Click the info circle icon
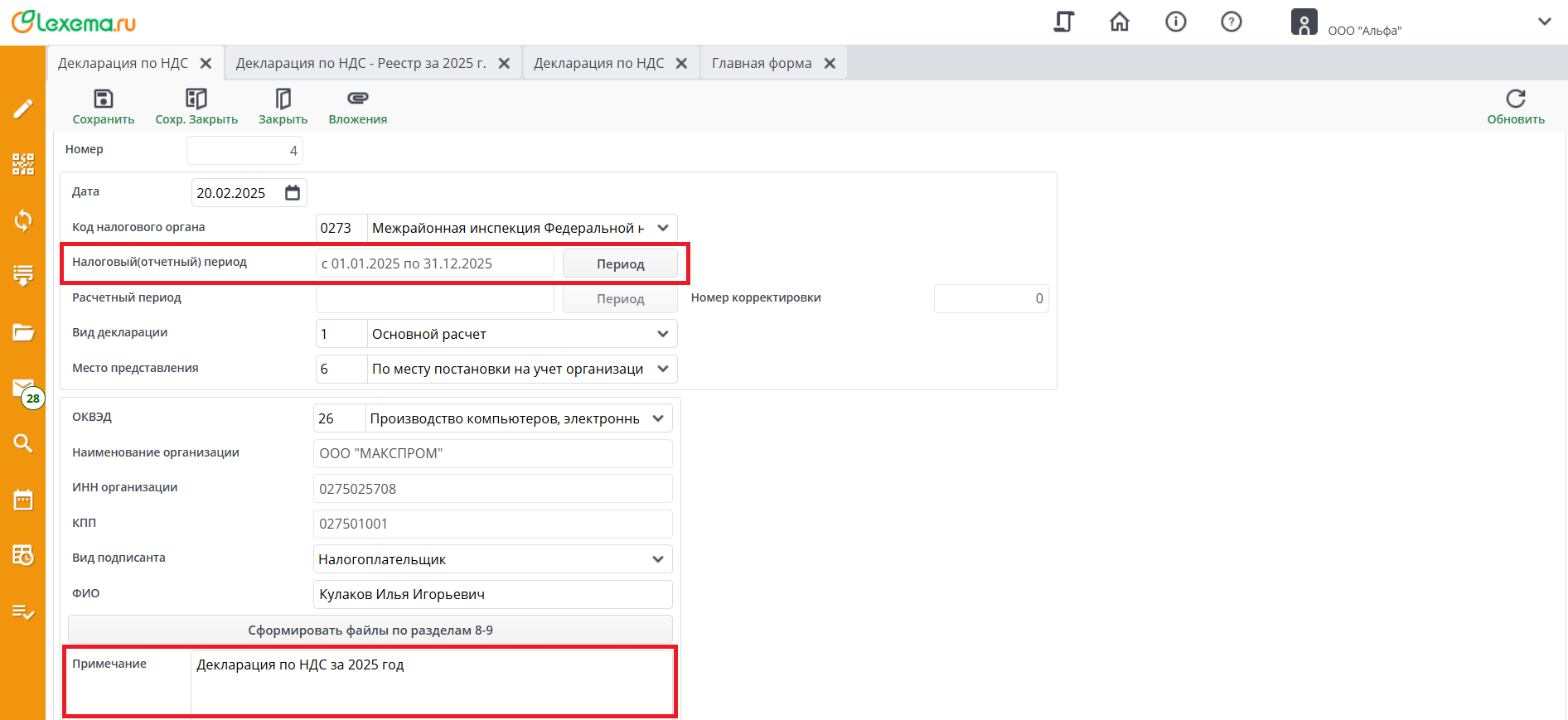The width and height of the screenshot is (1568, 720). click(1175, 22)
